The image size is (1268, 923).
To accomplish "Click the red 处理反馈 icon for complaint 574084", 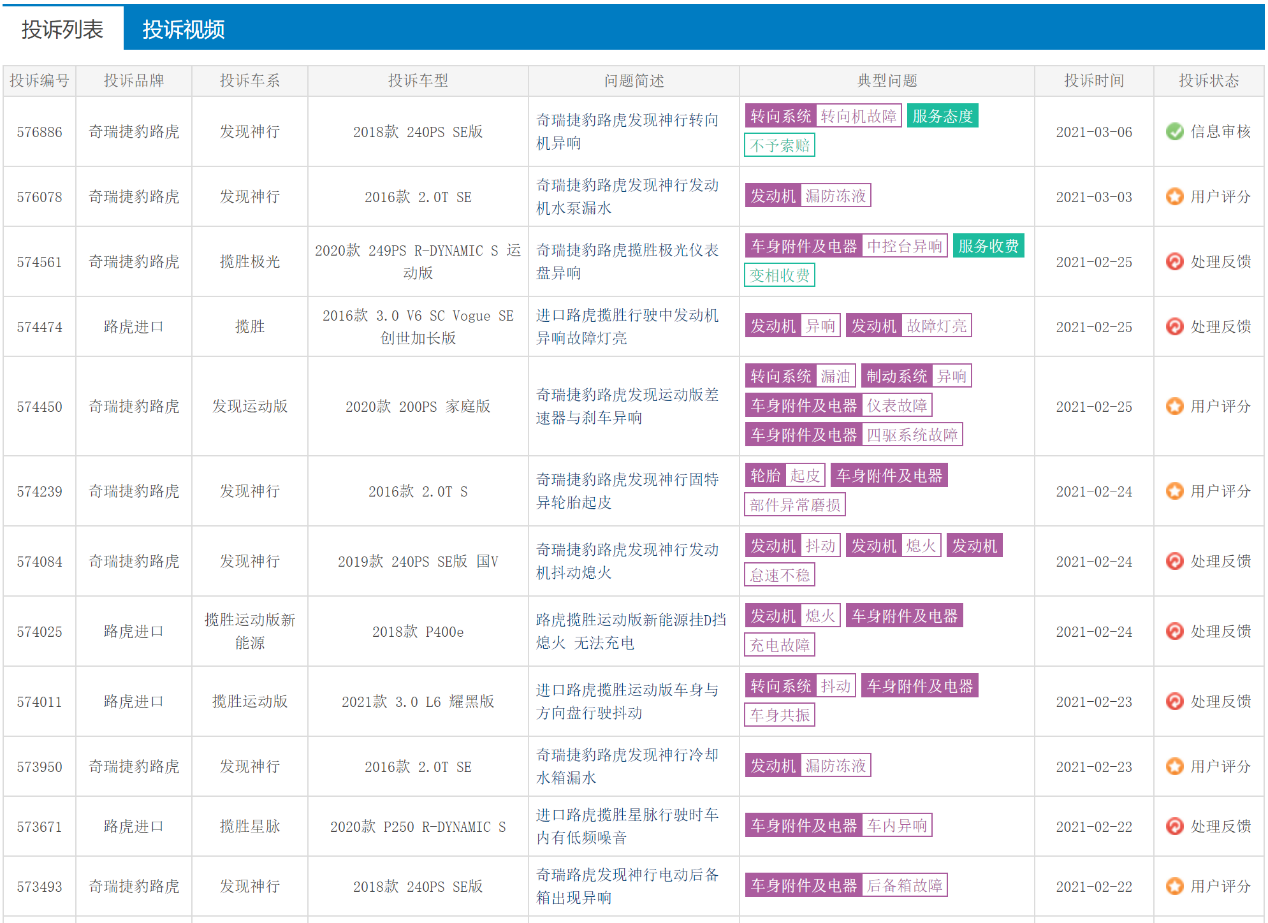I will click(1175, 561).
